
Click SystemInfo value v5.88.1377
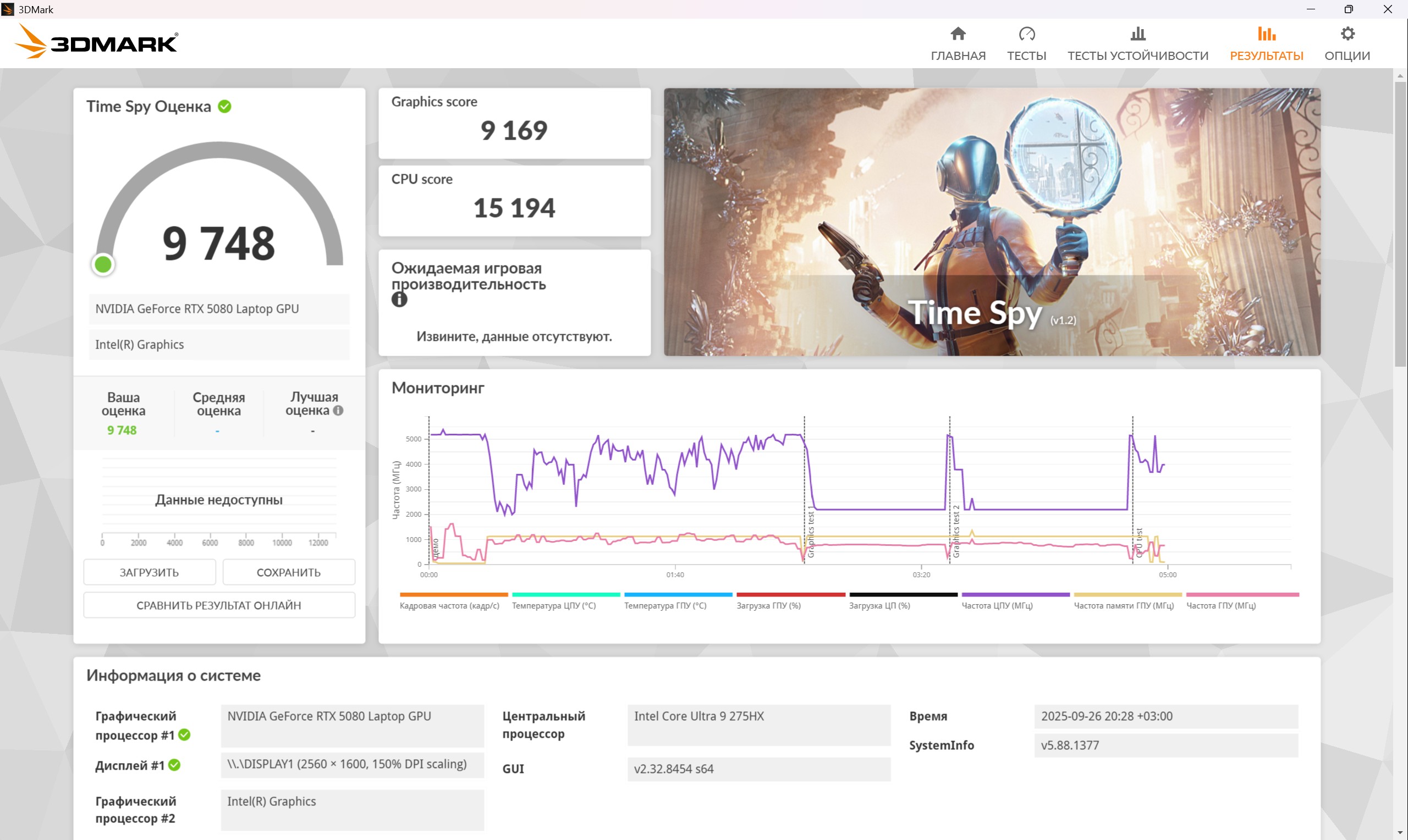point(1165,745)
